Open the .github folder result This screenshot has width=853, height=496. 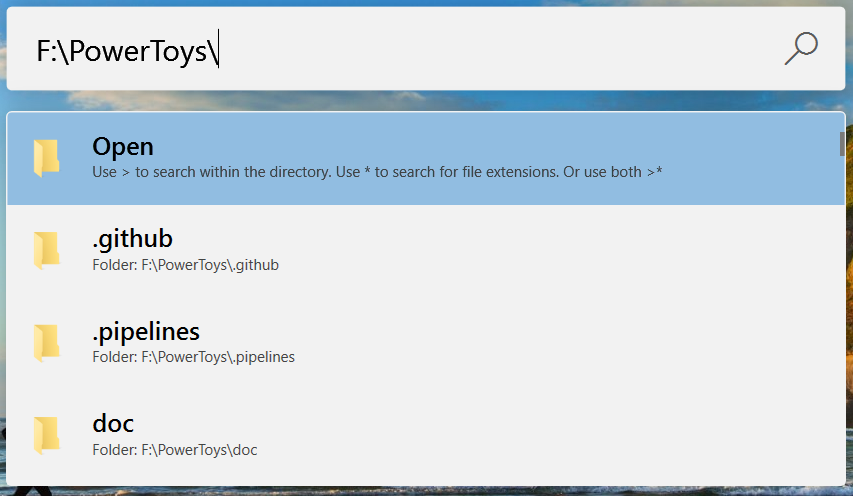pyautogui.click(x=132, y=238)
